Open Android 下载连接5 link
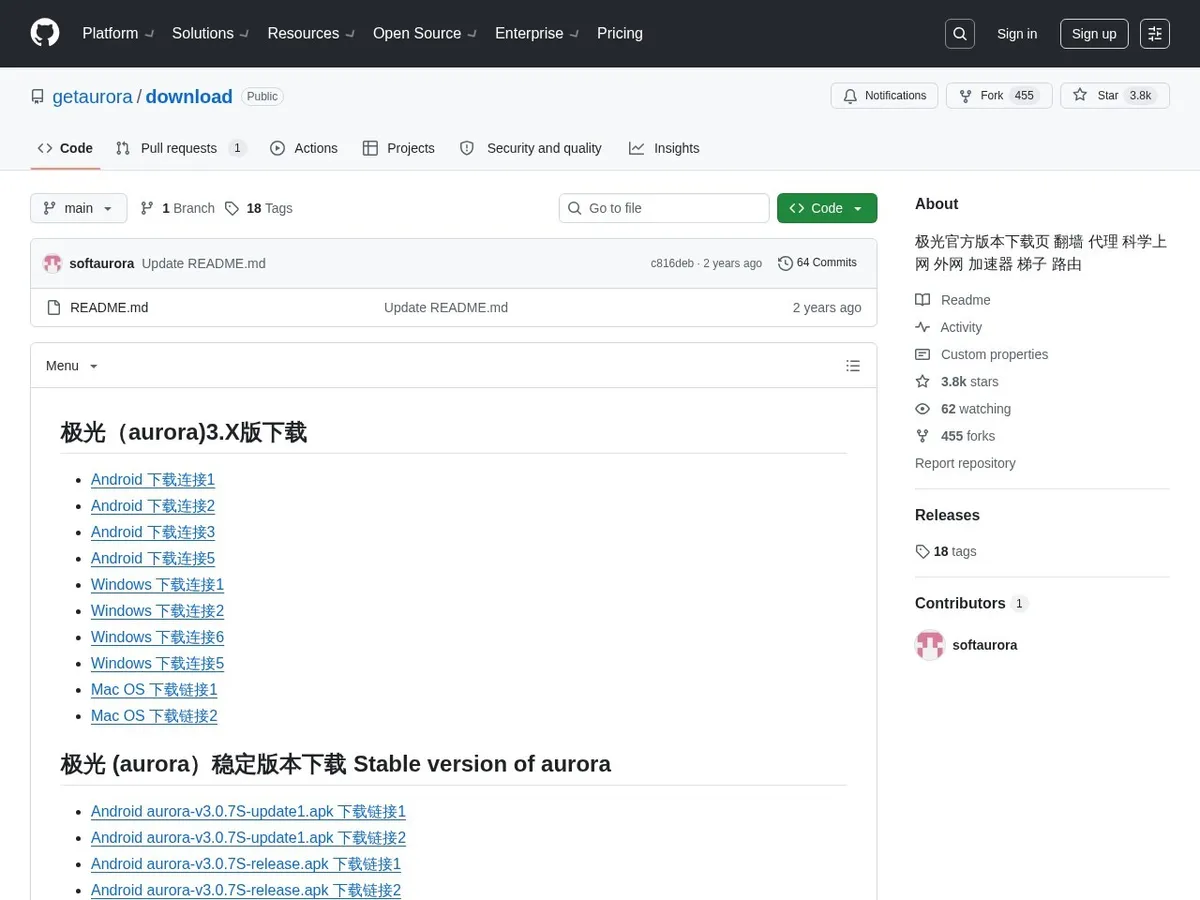Image resolution: width=1200 pixels, height=900 pixels. (153, 558)
